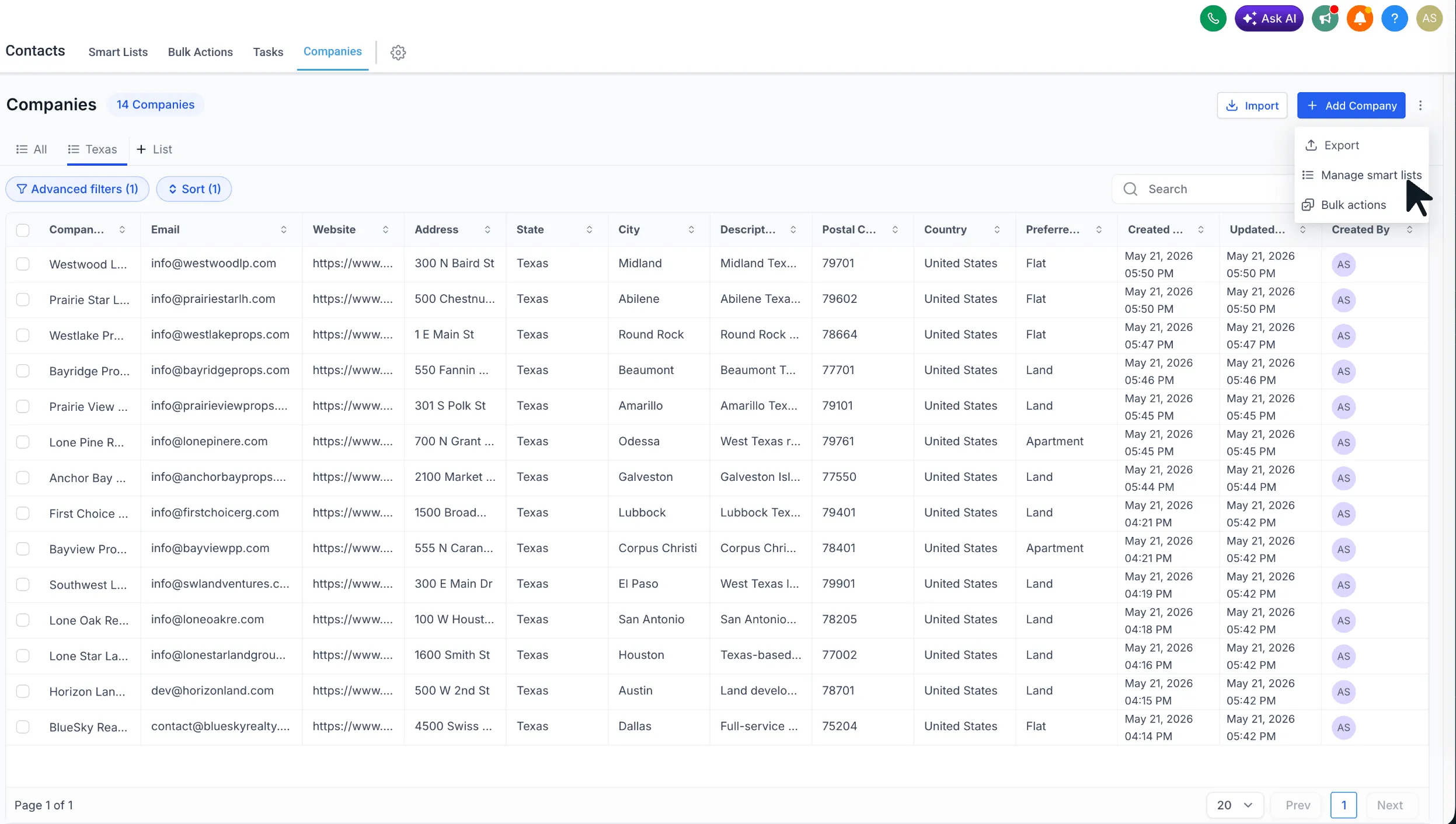
Task: Click the three-dot more options icon
Action: click(x=1420, y=106)
